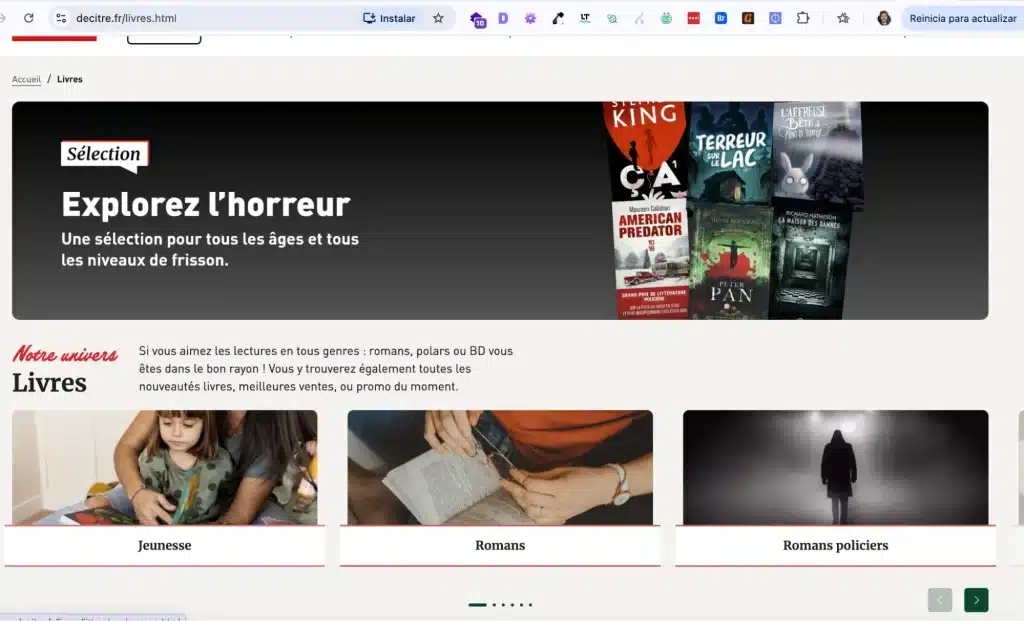This screenshot has width=1024, height=621.
Task: Click the L'Affreuse Bête book cover
Action: (x=818, y=154)
